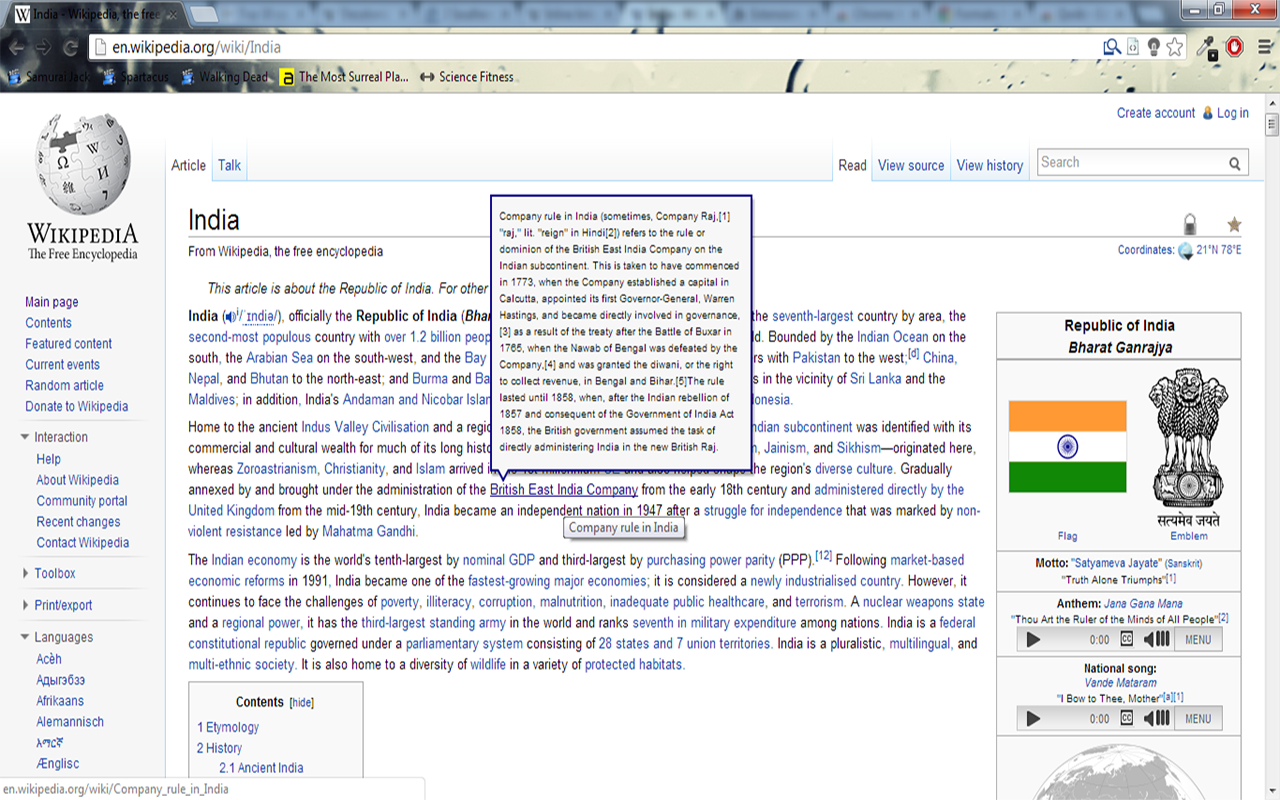
Task: Open the Spartacus bookmark
Action: pos(136,77)
